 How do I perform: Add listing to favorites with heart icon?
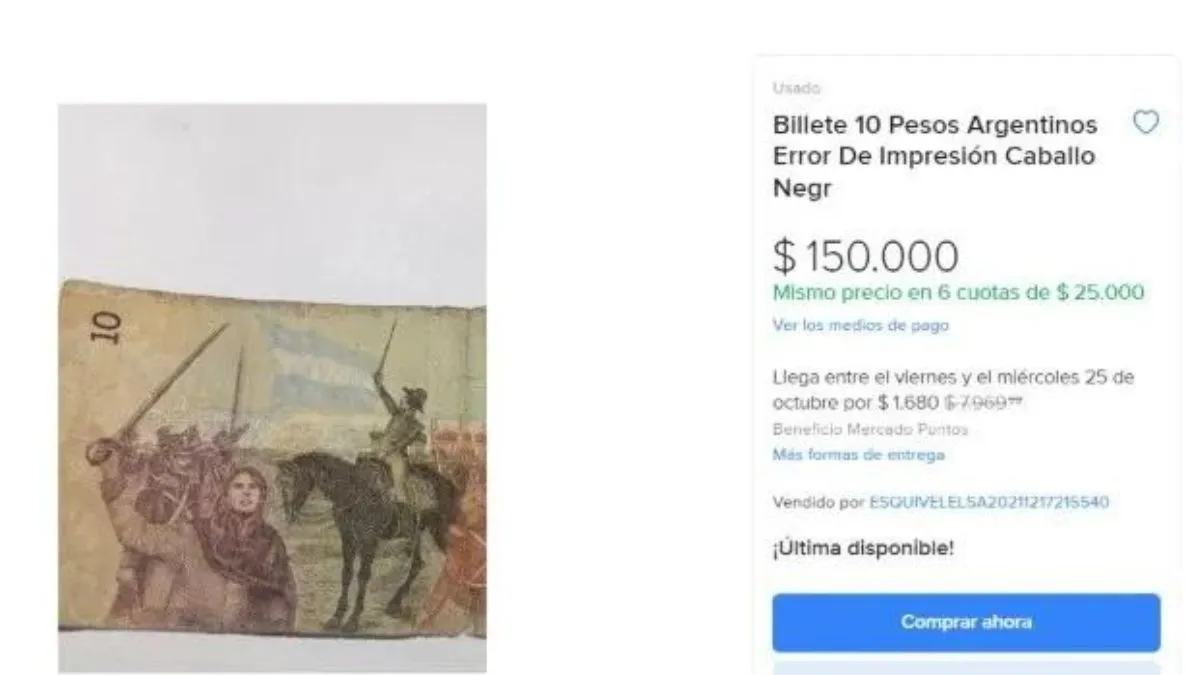[x=1145, y=122]
